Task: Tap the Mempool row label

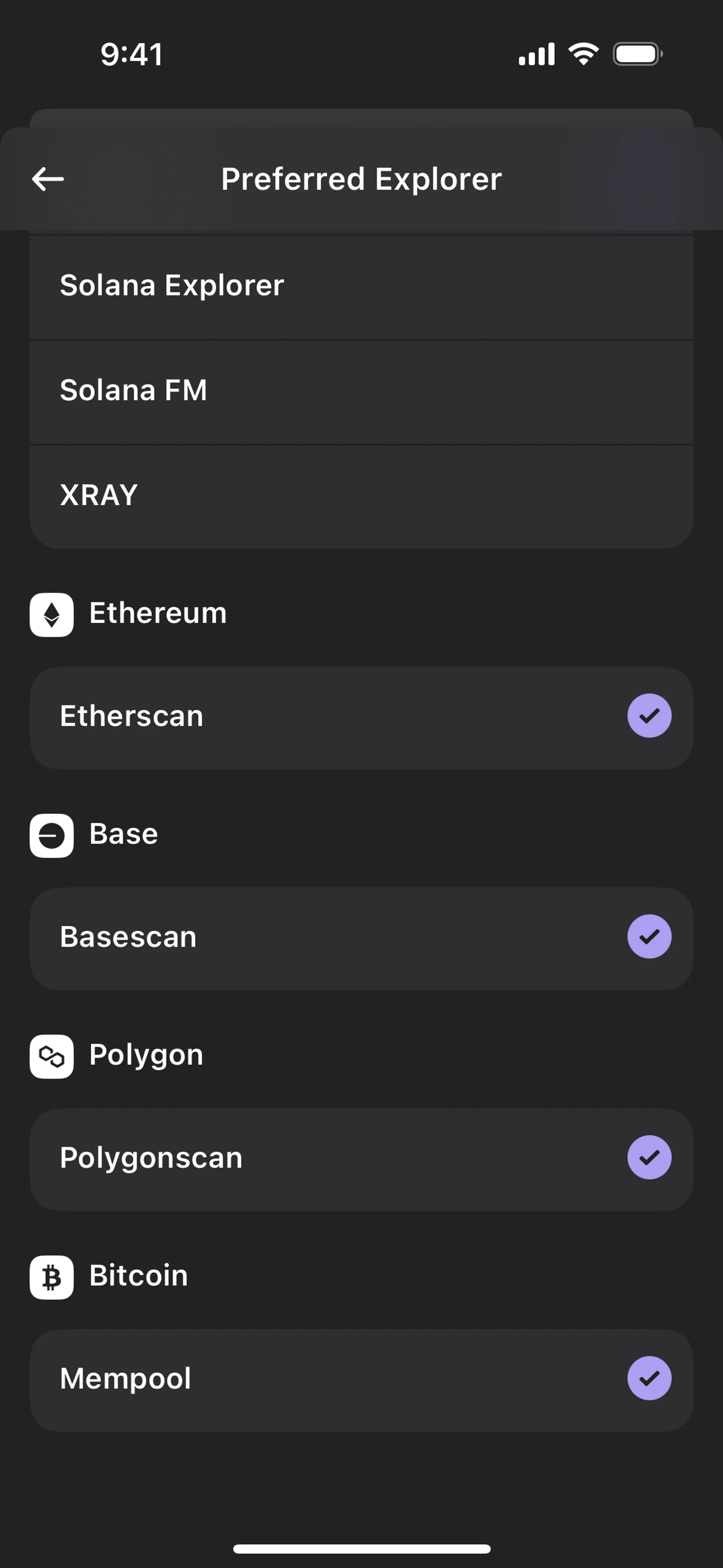Action: tap(125, 1379)
